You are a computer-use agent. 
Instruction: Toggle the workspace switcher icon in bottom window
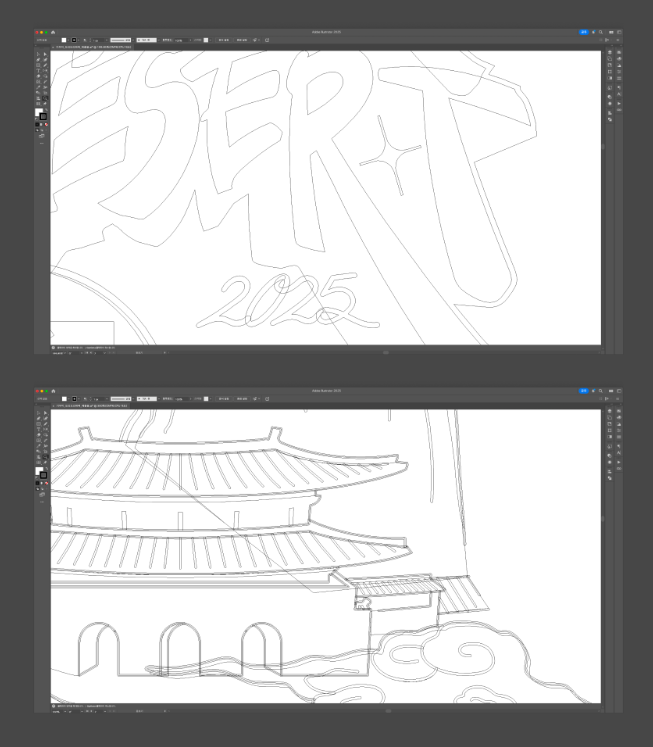tap(618, 389)
